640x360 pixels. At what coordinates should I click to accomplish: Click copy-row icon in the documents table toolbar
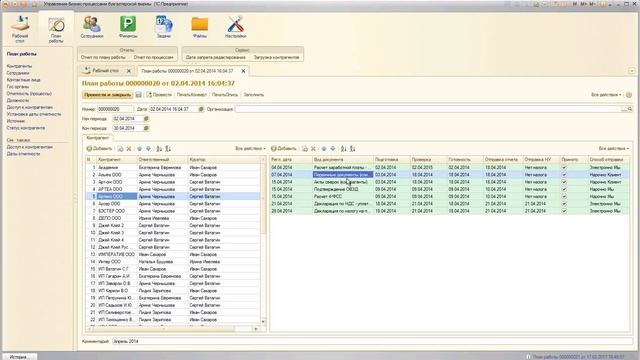304,149
